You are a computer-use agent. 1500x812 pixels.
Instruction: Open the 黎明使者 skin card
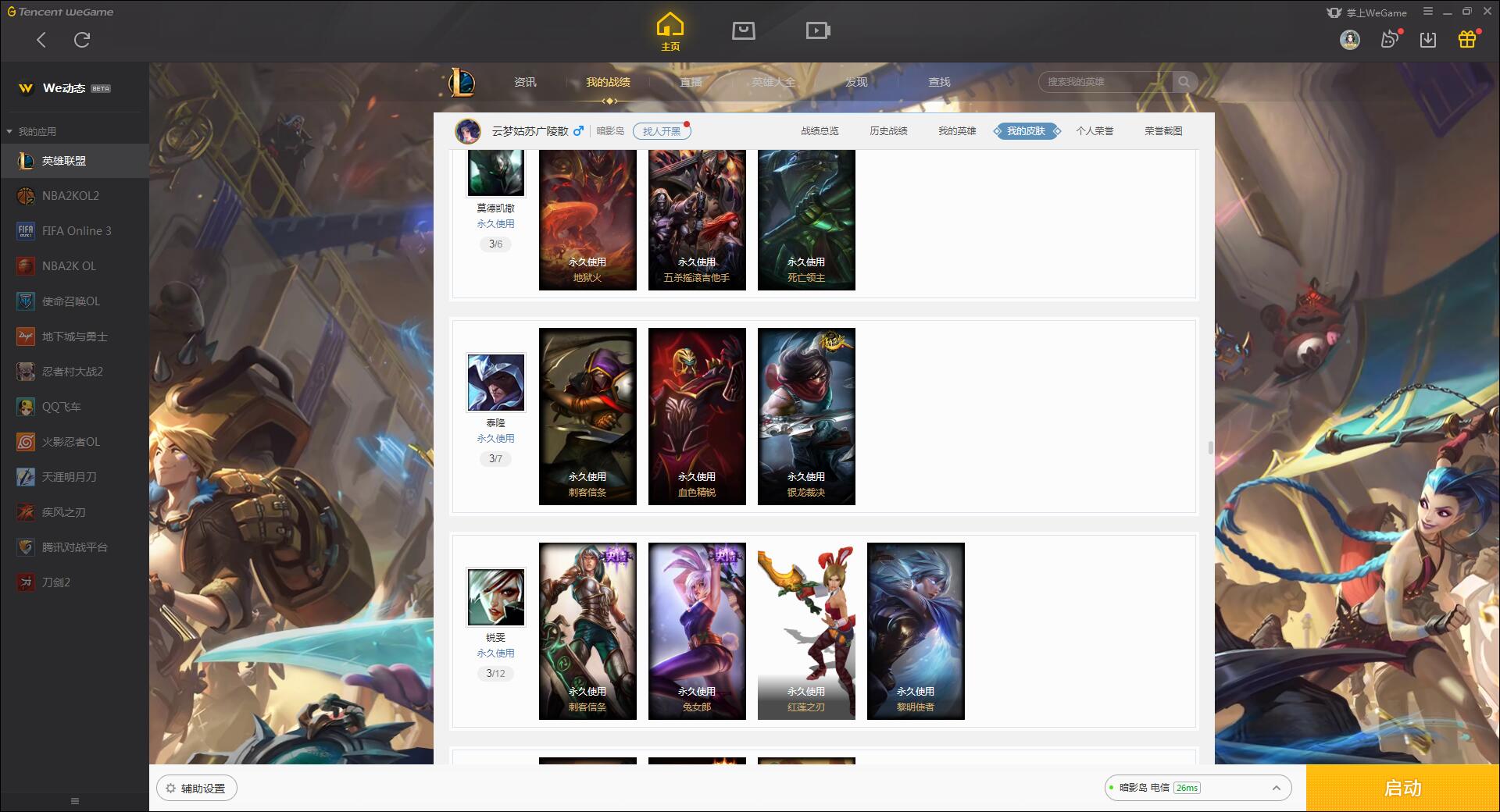click(x=916, y=631)
